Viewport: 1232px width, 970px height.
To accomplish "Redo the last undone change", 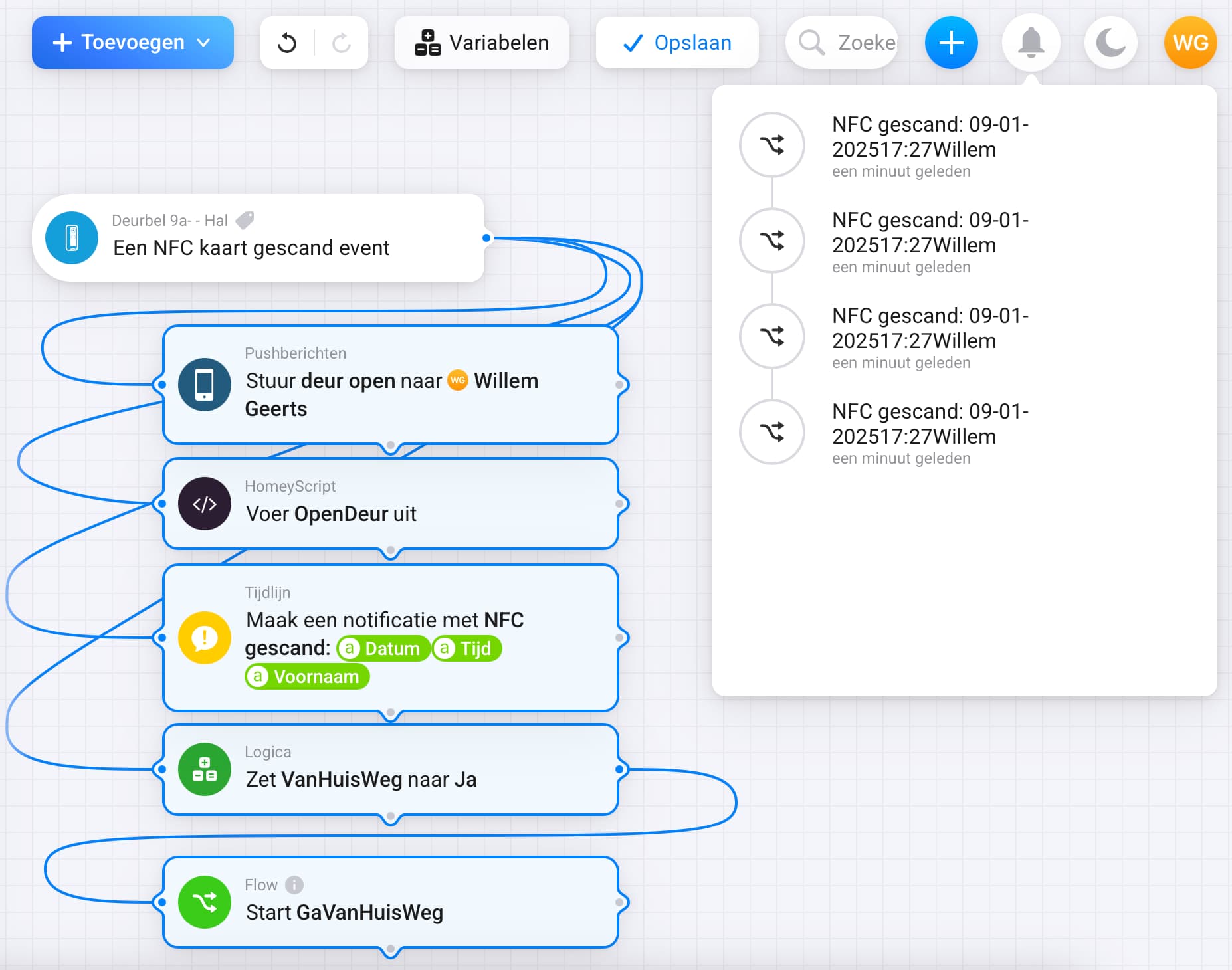I will [341, 43].
